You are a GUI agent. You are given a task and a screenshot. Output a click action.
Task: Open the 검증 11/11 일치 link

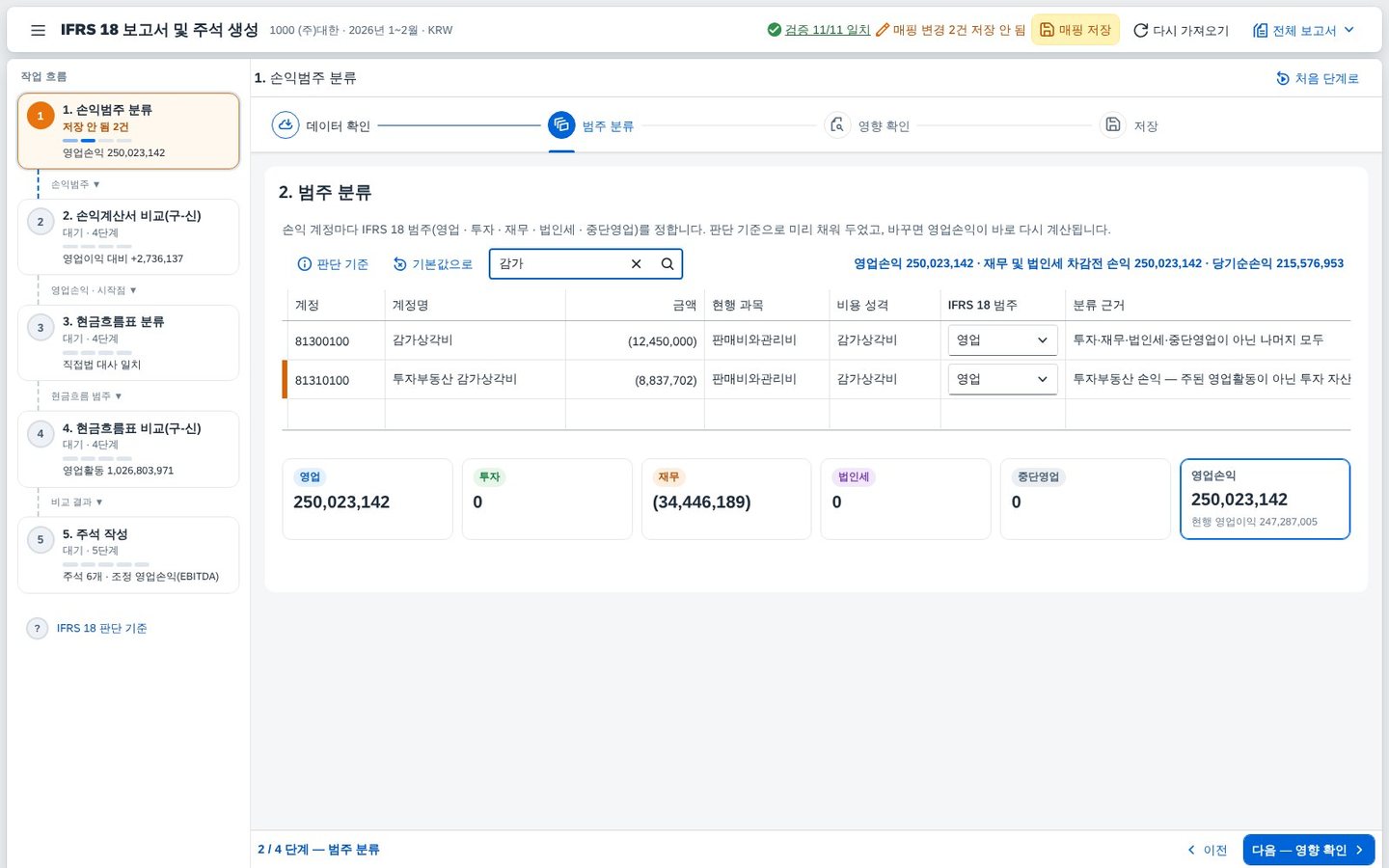(x=828, y=30)
